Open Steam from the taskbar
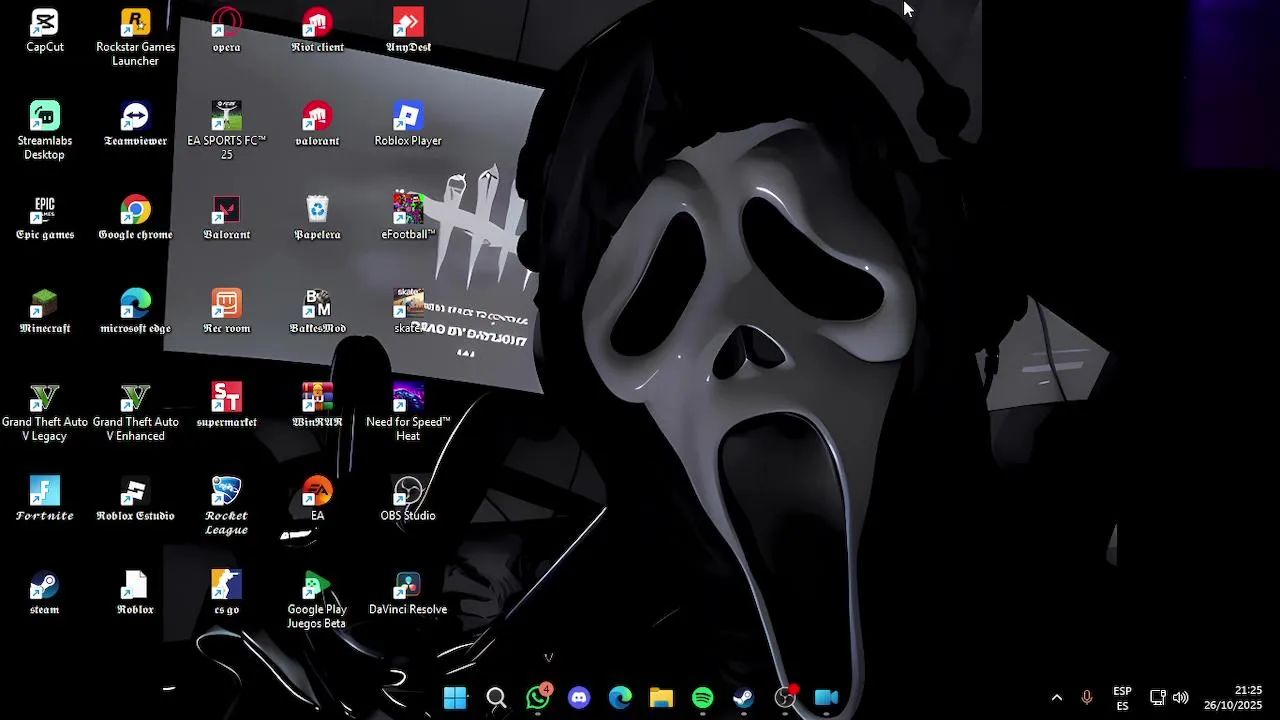 pos(744,698)
